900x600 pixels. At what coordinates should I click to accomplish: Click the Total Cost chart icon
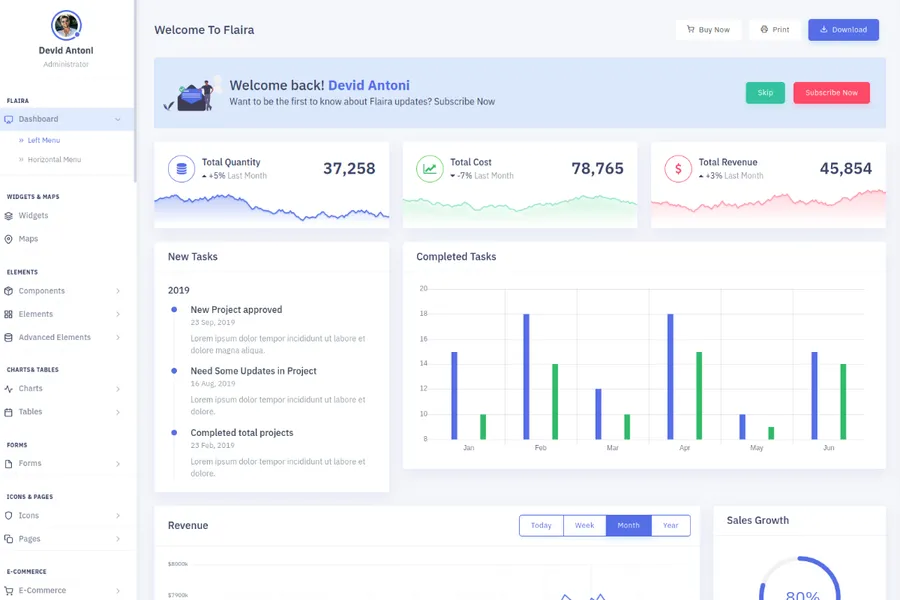point(429,169)
